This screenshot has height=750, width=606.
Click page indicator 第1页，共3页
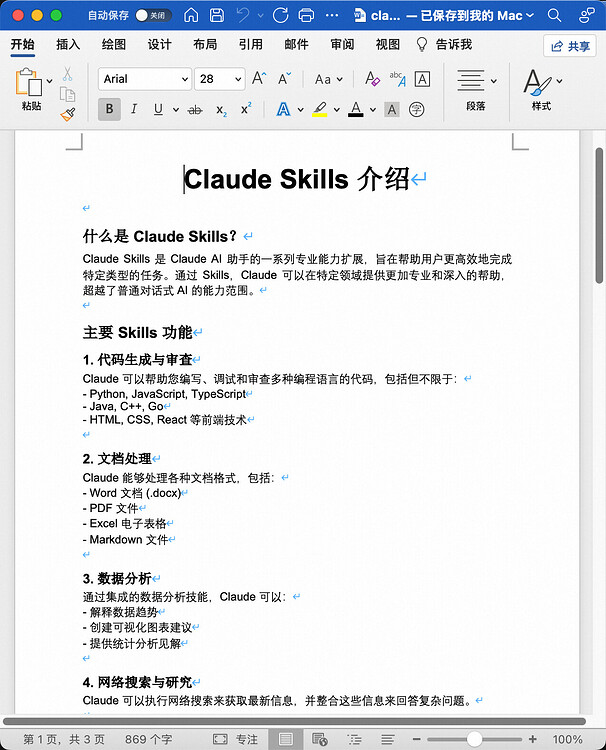tap(64, 739)
